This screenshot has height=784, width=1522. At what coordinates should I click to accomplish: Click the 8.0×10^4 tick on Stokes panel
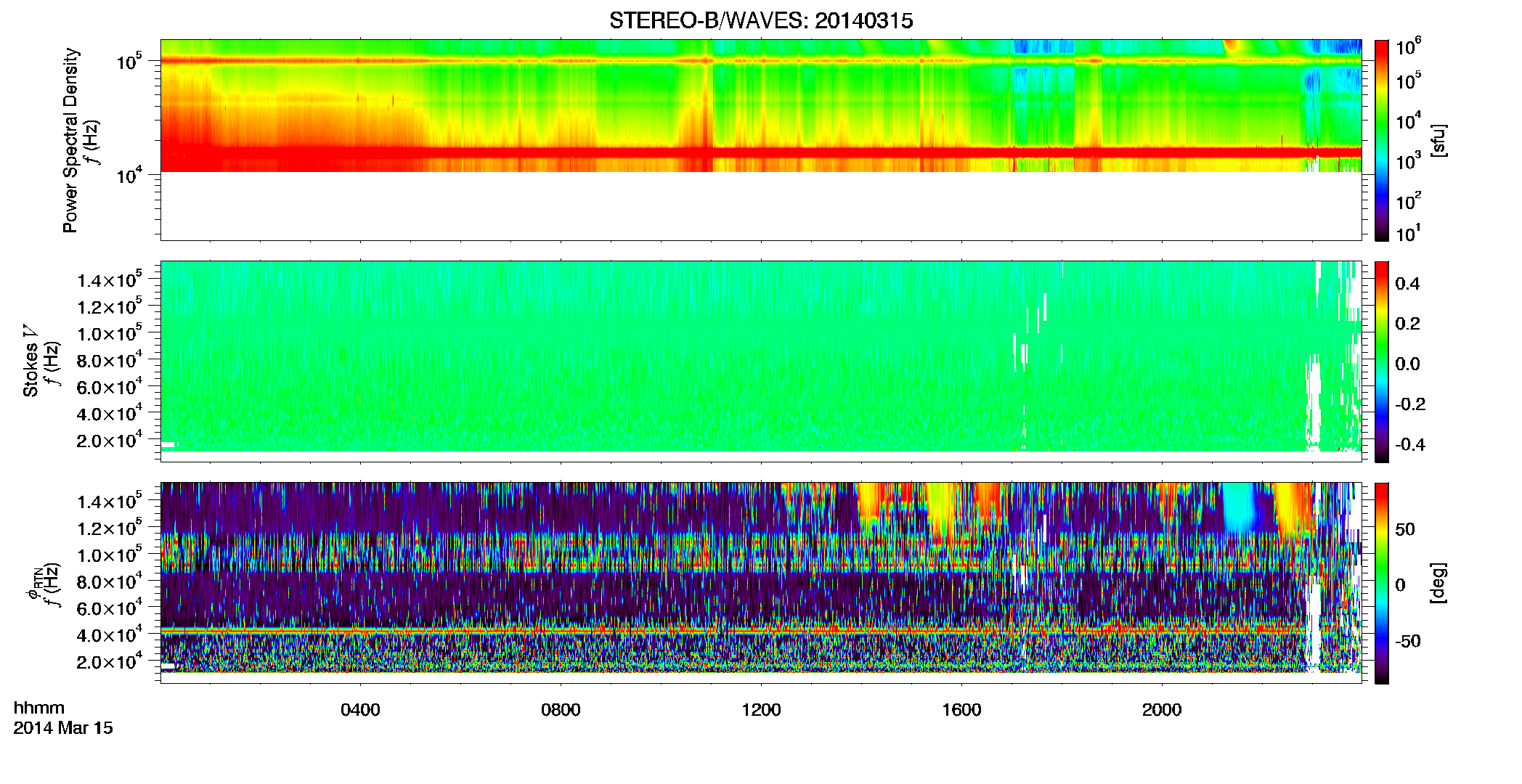[110, 359]
